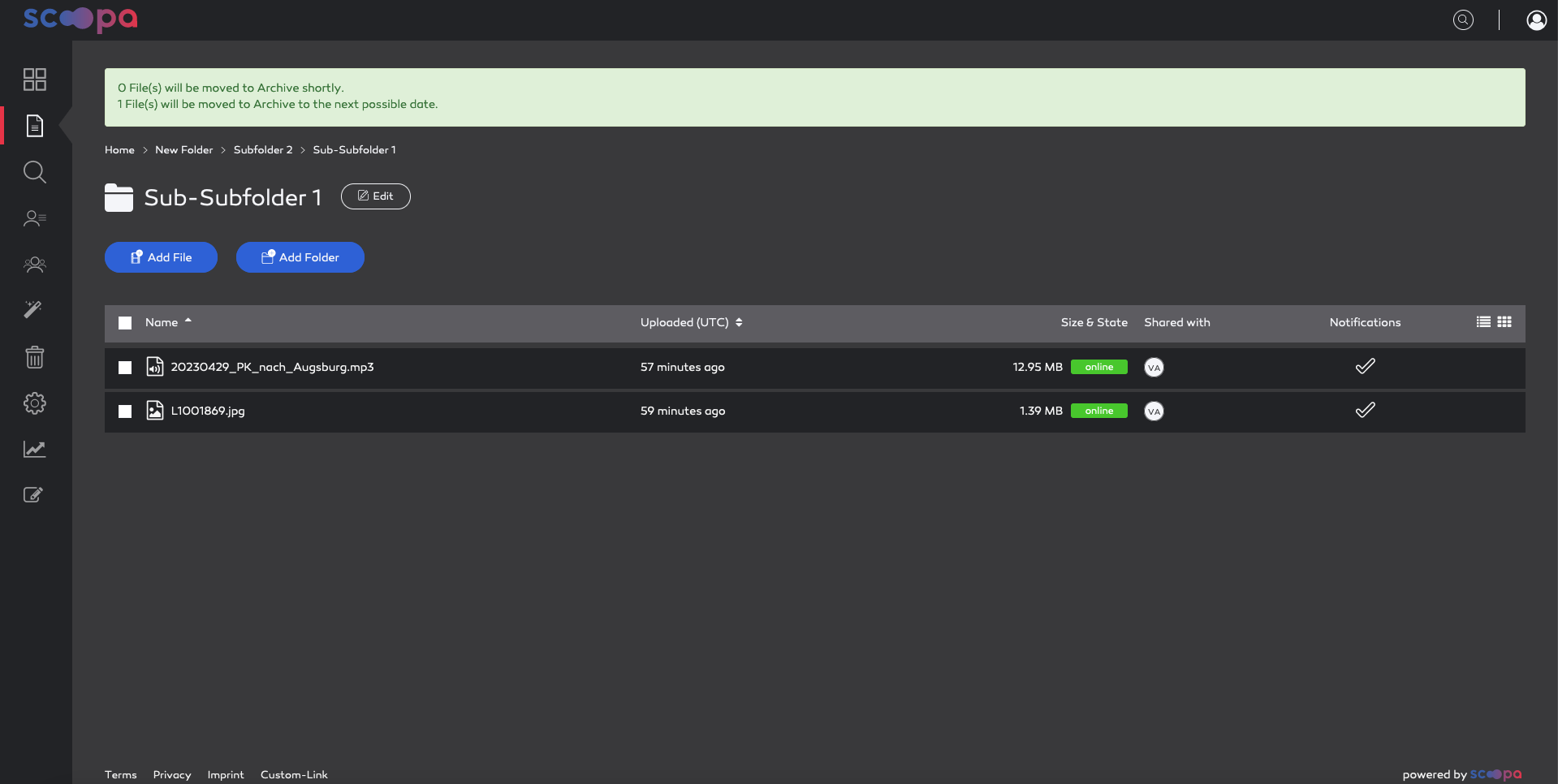
Task: Open file 20230429_PK_nach_Augsburg.mp3
Action: pos(272,367)
